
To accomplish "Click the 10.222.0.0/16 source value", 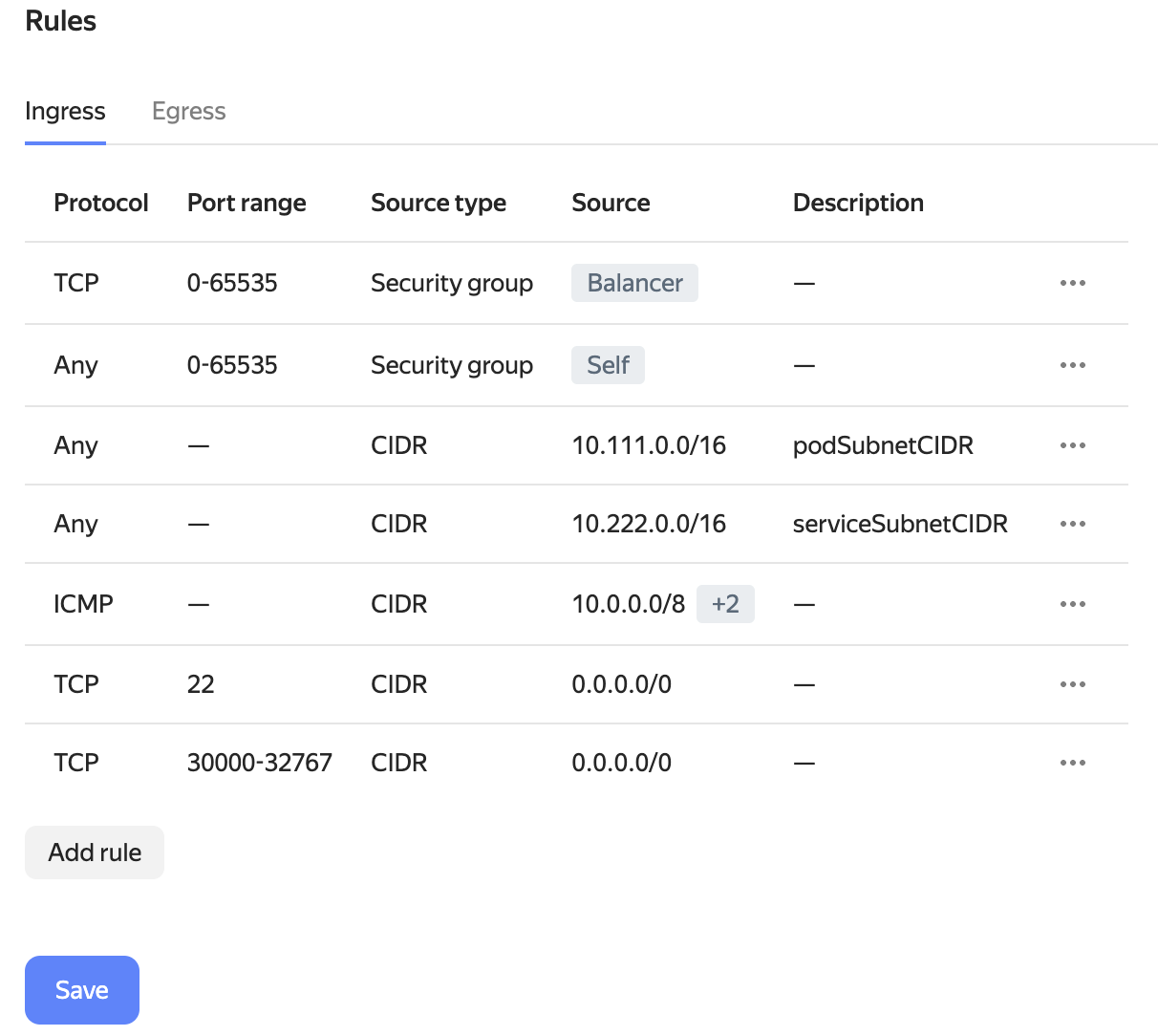I will tap(649, 524).
